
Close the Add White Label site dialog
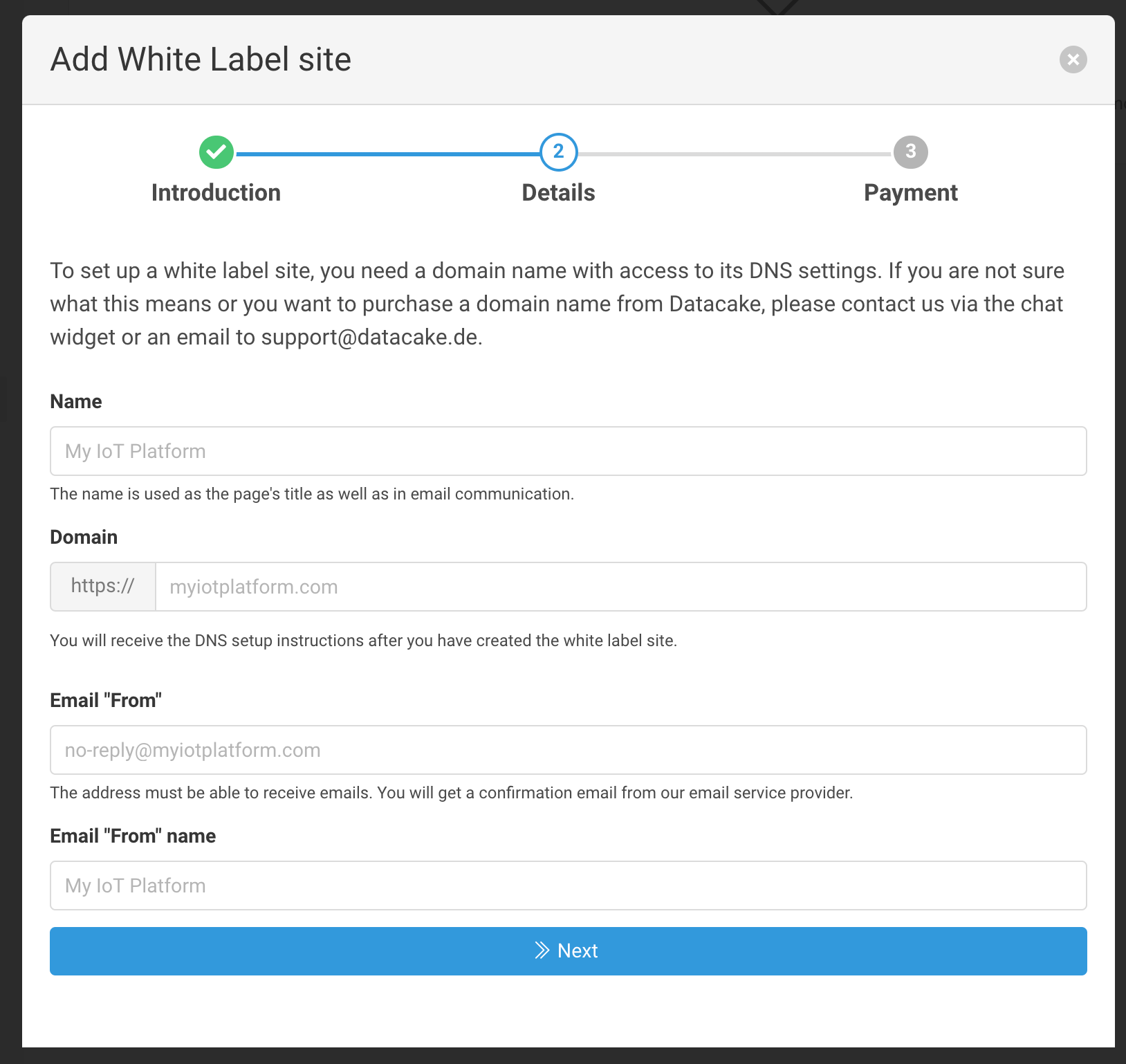(1073, 59)
